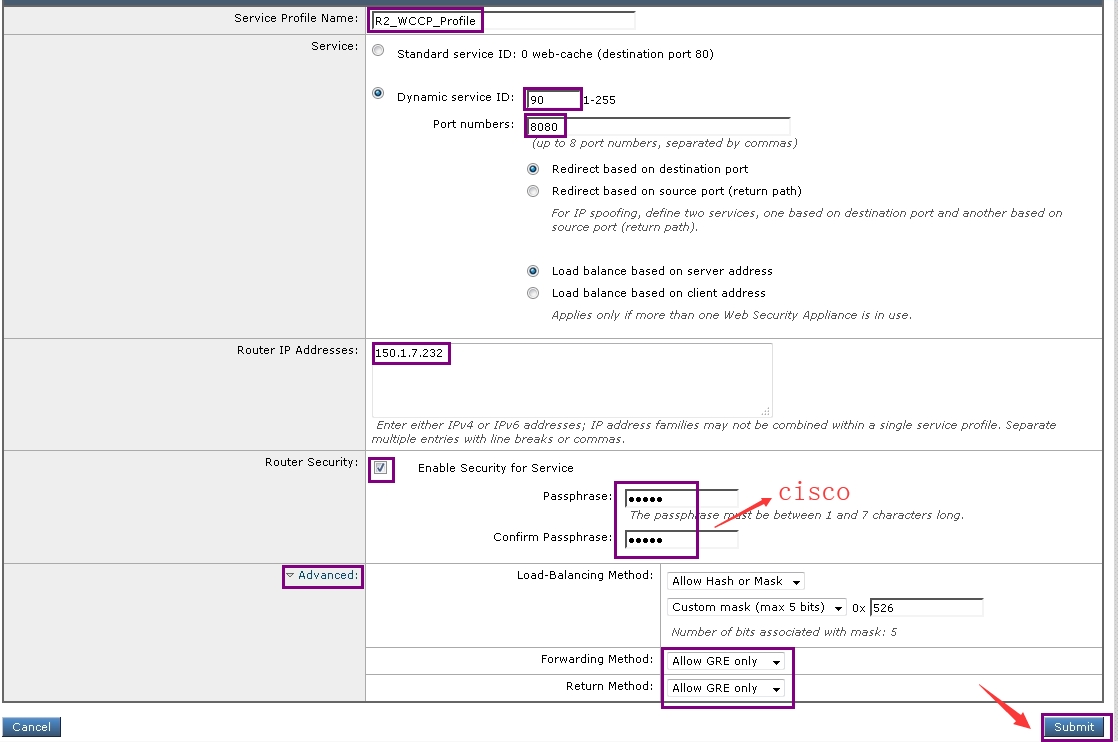Choose Redirect based on source port option

pos(533,191)
